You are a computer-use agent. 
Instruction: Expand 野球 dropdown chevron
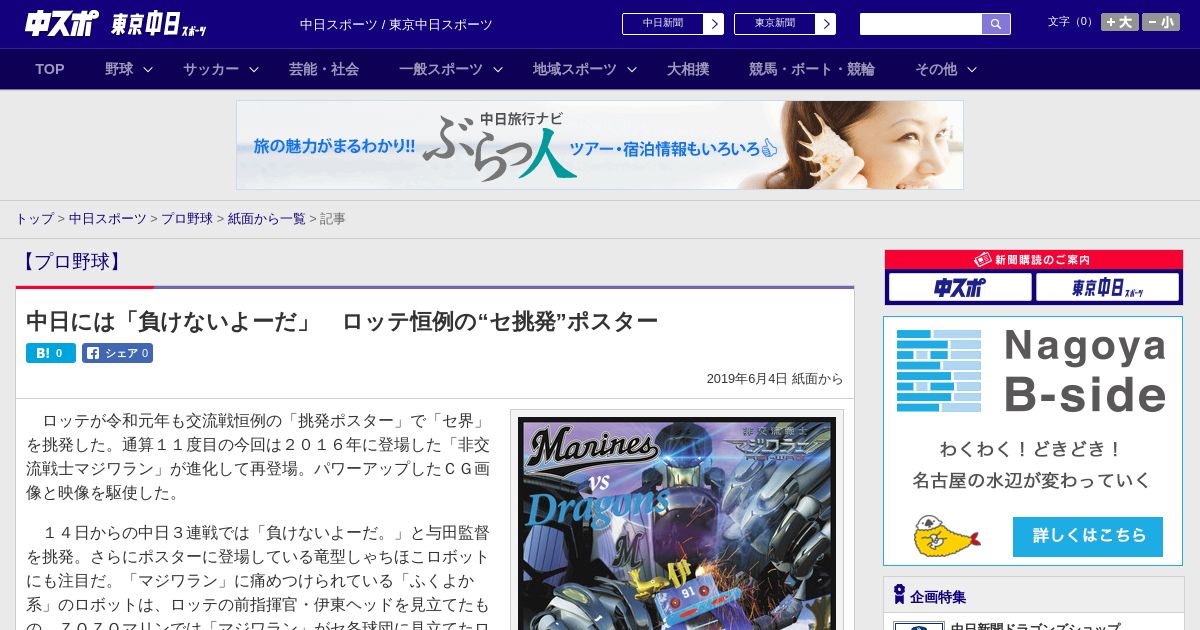point(148,69)
